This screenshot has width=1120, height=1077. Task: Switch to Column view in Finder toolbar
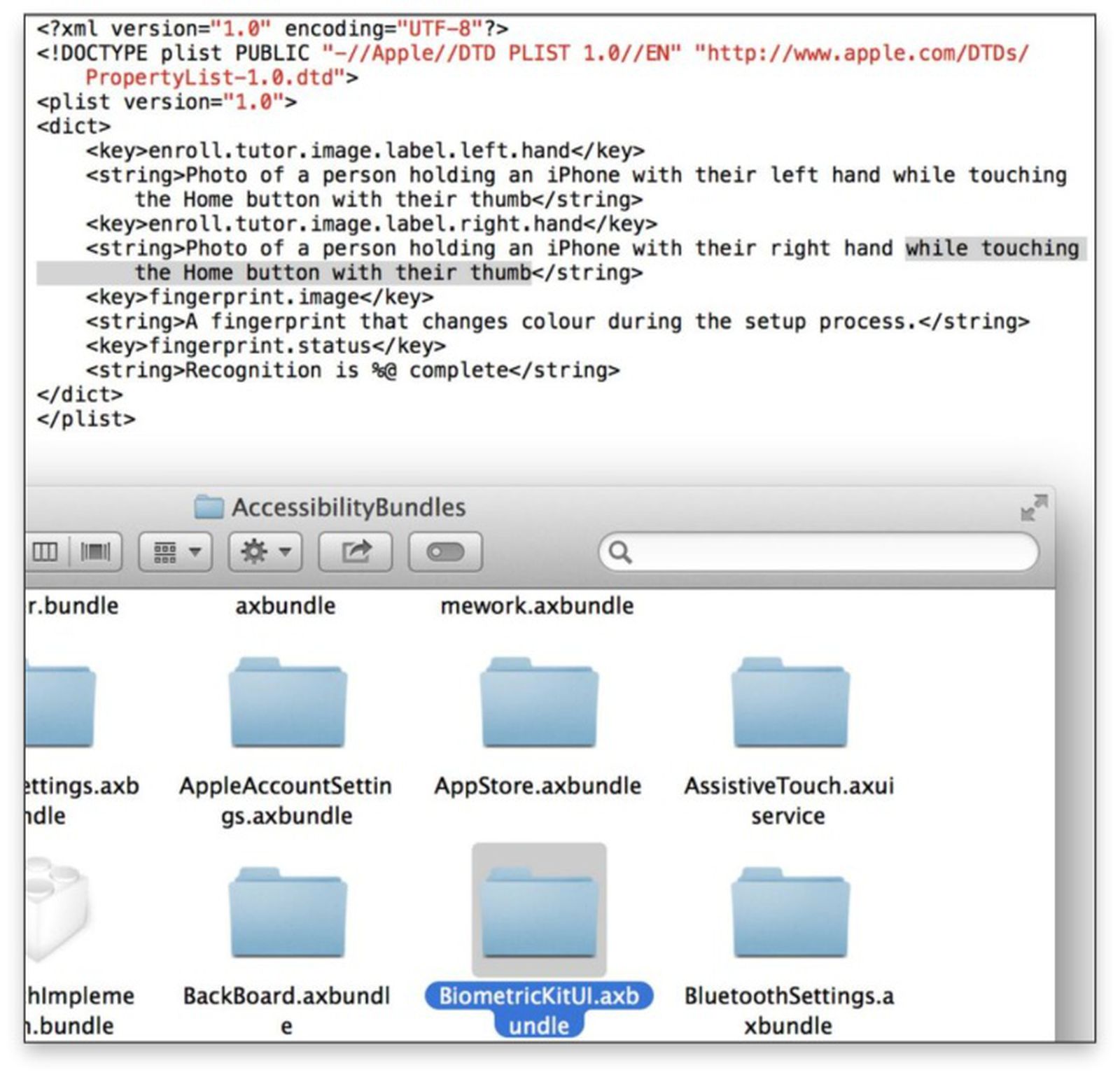(45, 551)
